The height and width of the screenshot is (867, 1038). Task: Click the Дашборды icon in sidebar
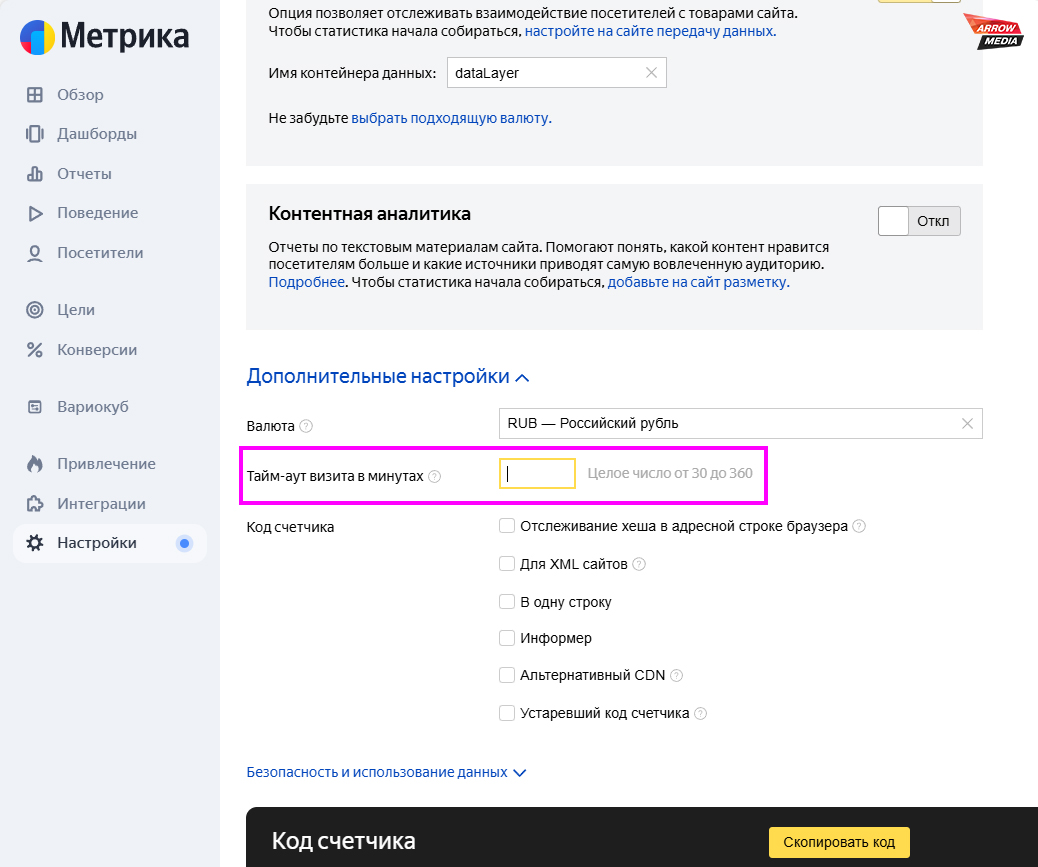point(35,134)
